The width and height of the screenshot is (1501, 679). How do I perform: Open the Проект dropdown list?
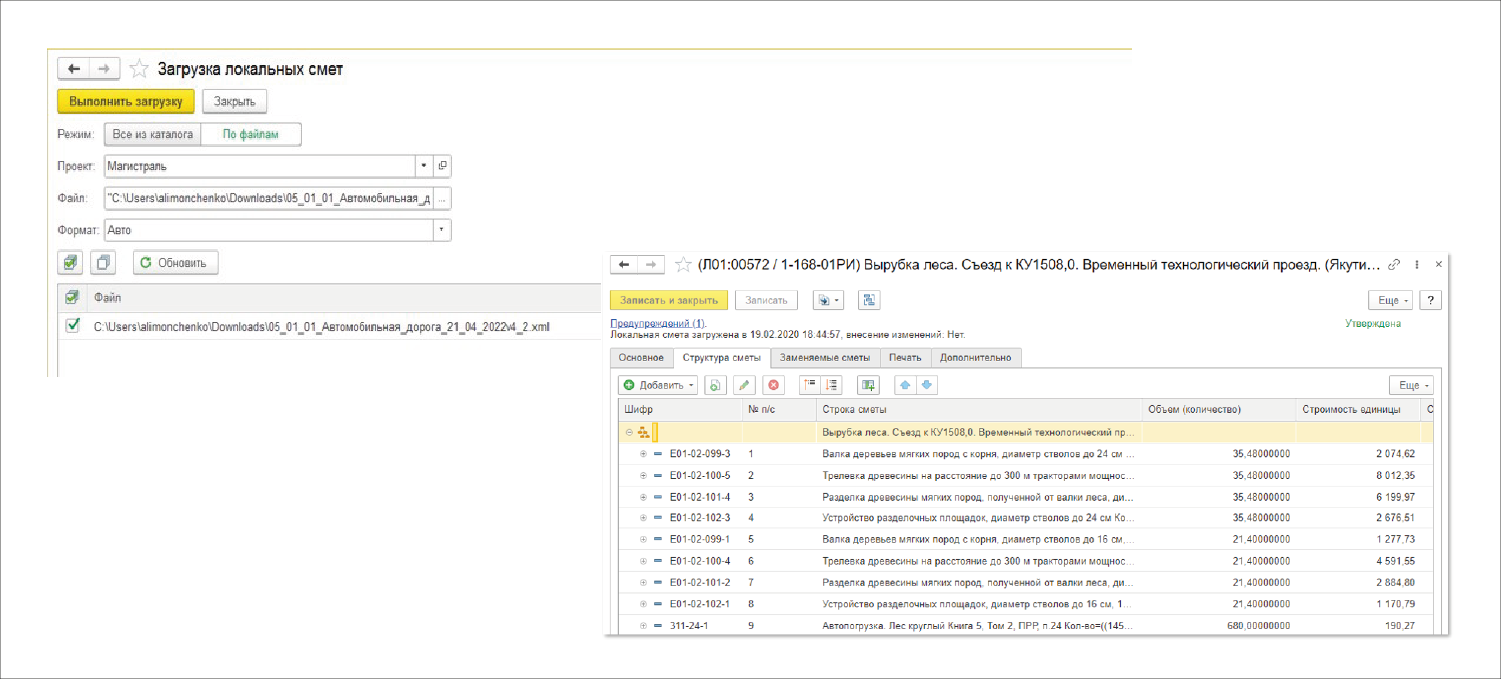[x=424, y=166]
